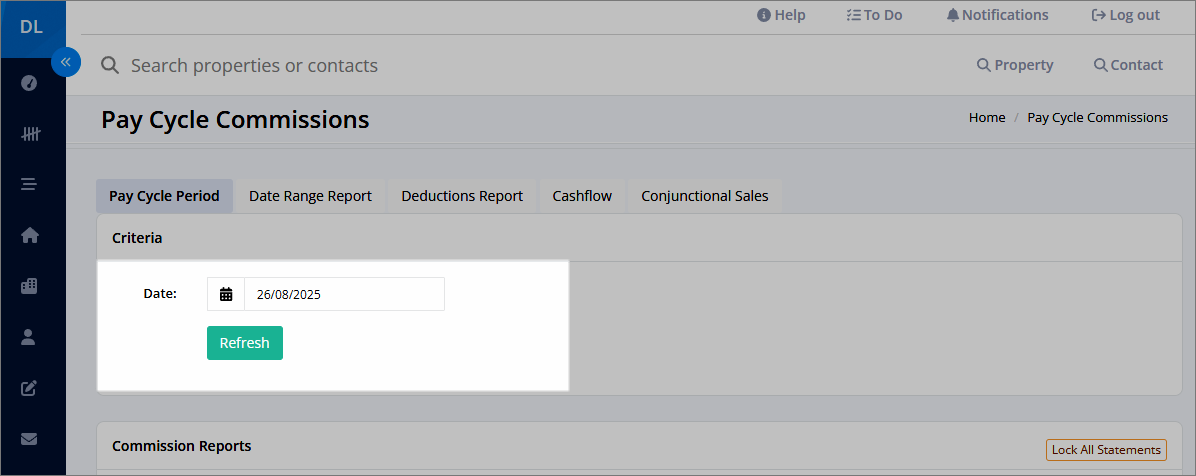Open the building icon in the sidebar
This screenshot has height=476, width=1196.
point(29,286)
